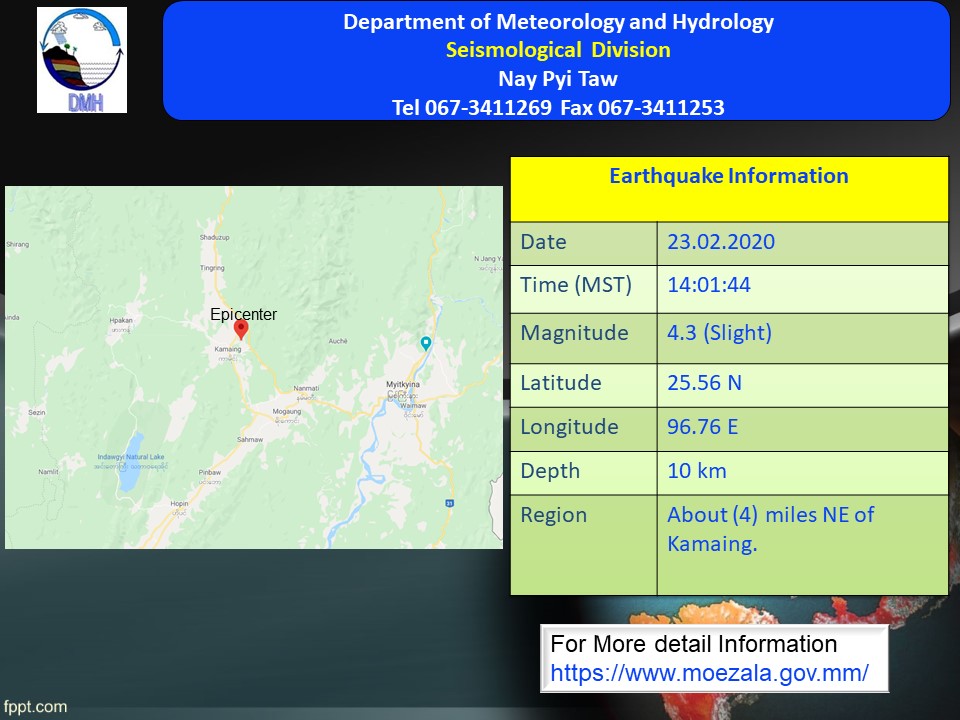The image size is (960, 720).
Task: Click the Date row label
Action: click(x=543, y=242)
